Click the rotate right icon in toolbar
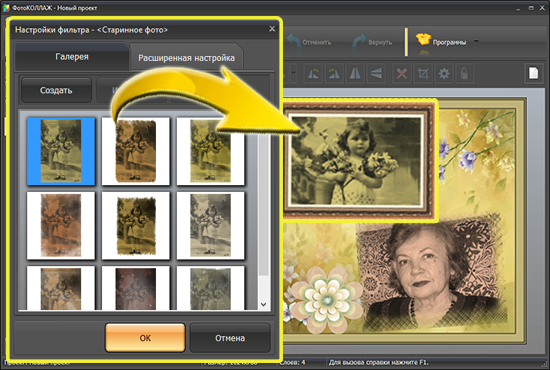Viewport: 550px width, 370px height. pyautogui.click(x=334, y=74)
